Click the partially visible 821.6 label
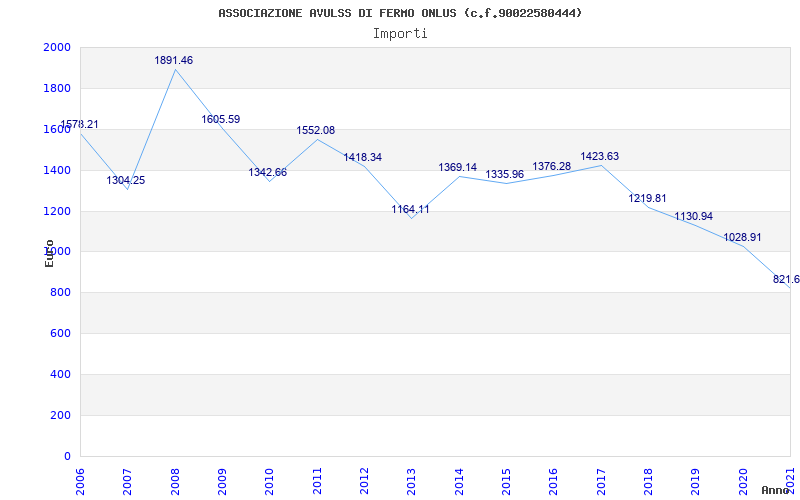 point(786,280)
